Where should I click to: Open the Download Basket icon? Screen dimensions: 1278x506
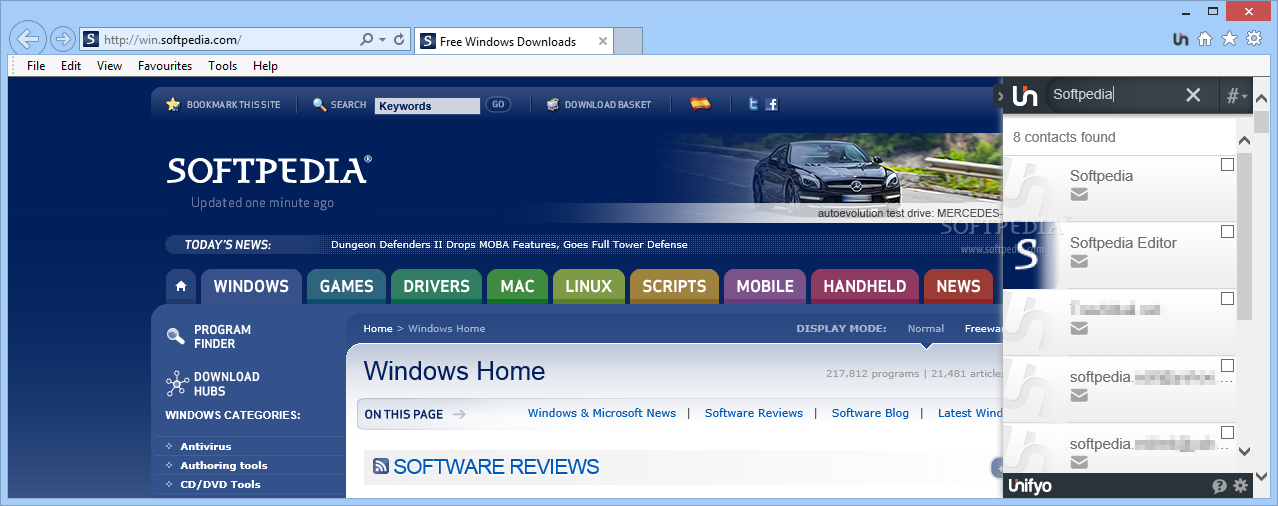click(x=553, y=104)
